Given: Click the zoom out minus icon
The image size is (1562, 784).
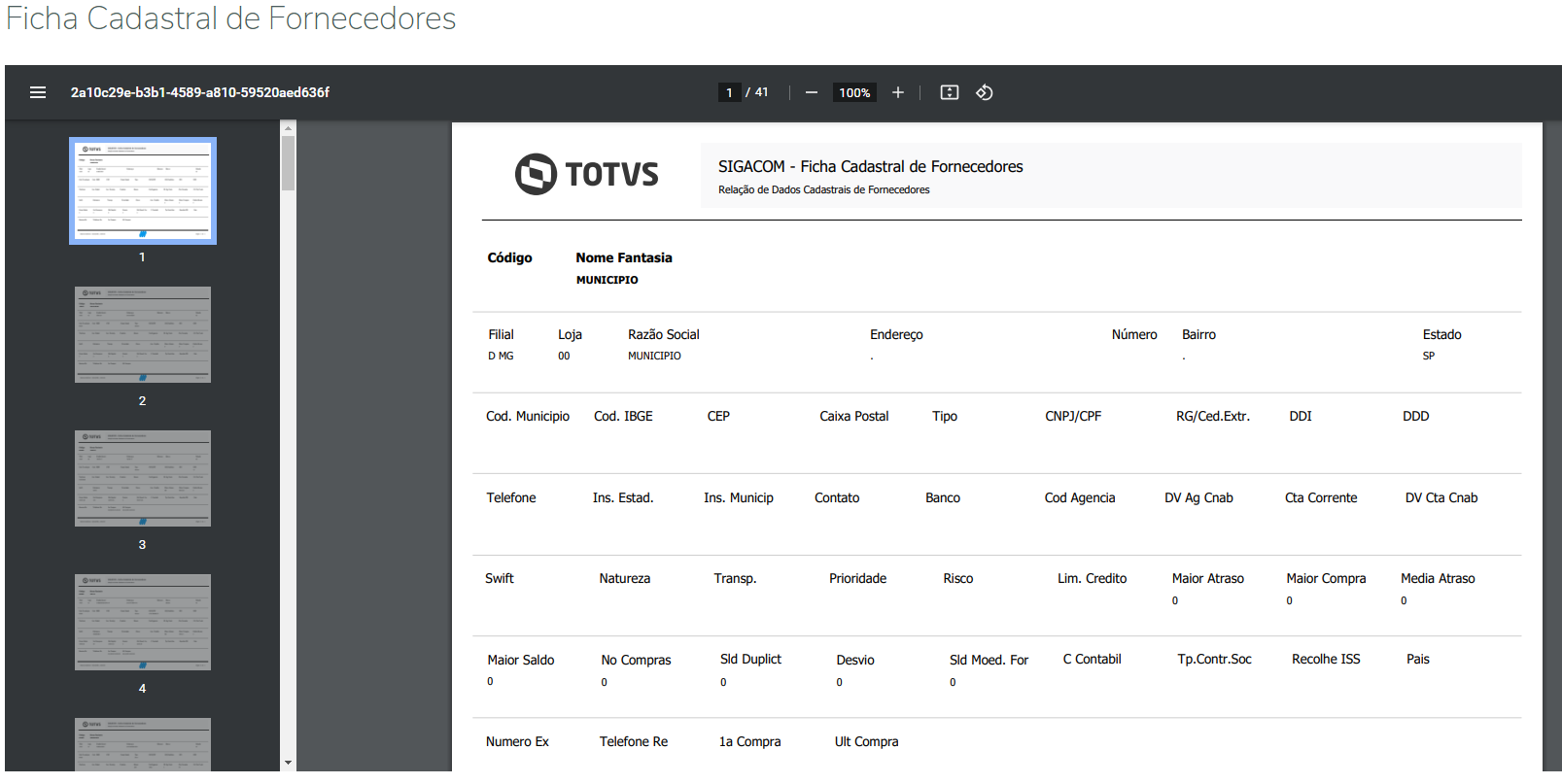Looking at the screenshot, I should (x=812, y=92).
